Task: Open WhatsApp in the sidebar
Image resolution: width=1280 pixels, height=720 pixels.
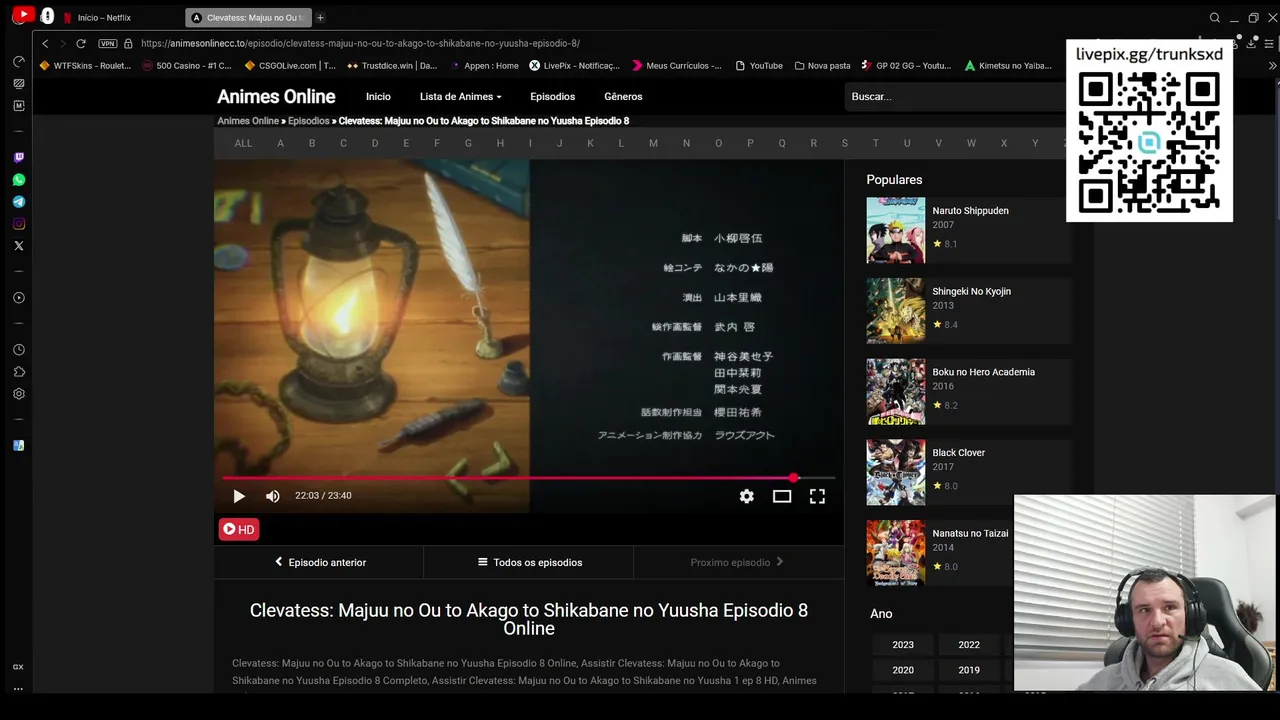Action: point(18,180)
